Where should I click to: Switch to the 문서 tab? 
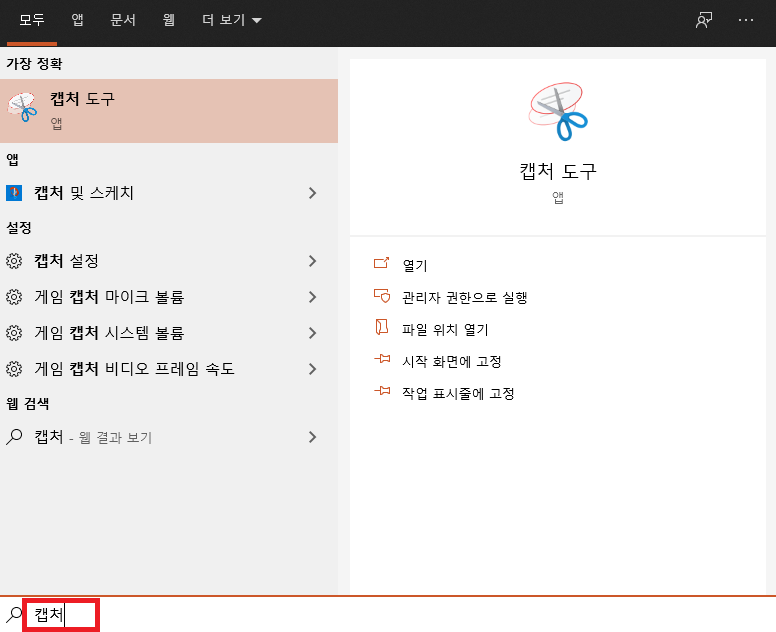point(123,20)
